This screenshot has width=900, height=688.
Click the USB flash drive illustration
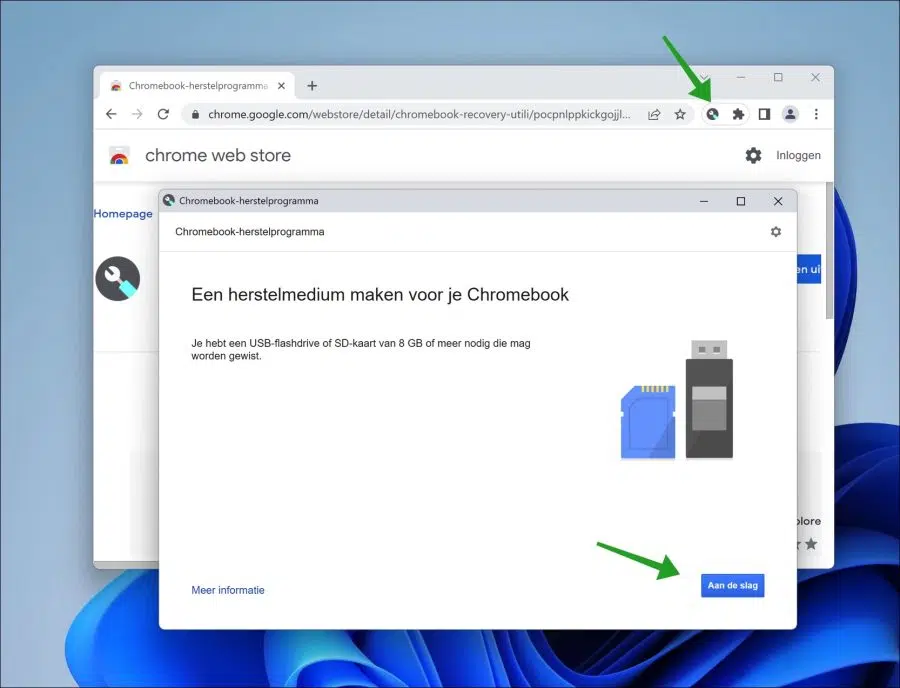[709, 399]
